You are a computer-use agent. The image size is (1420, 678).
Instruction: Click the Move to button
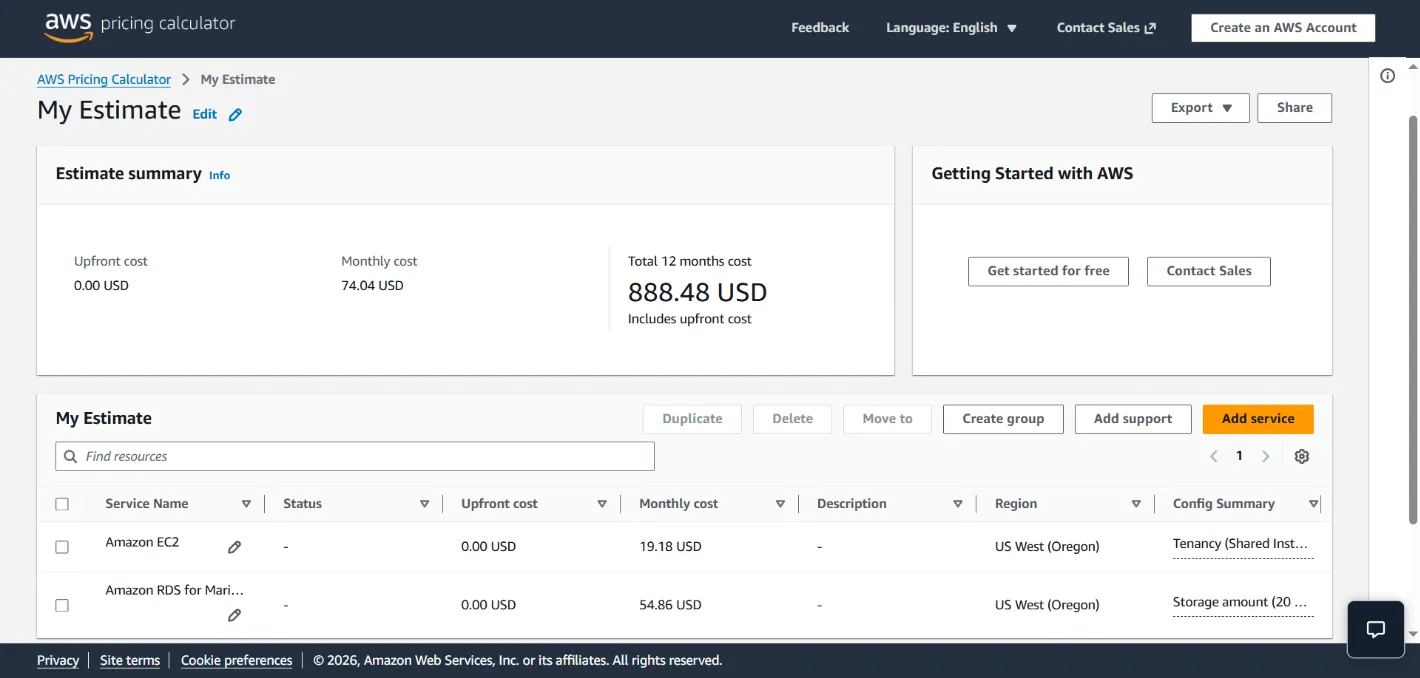click(887, 419)
